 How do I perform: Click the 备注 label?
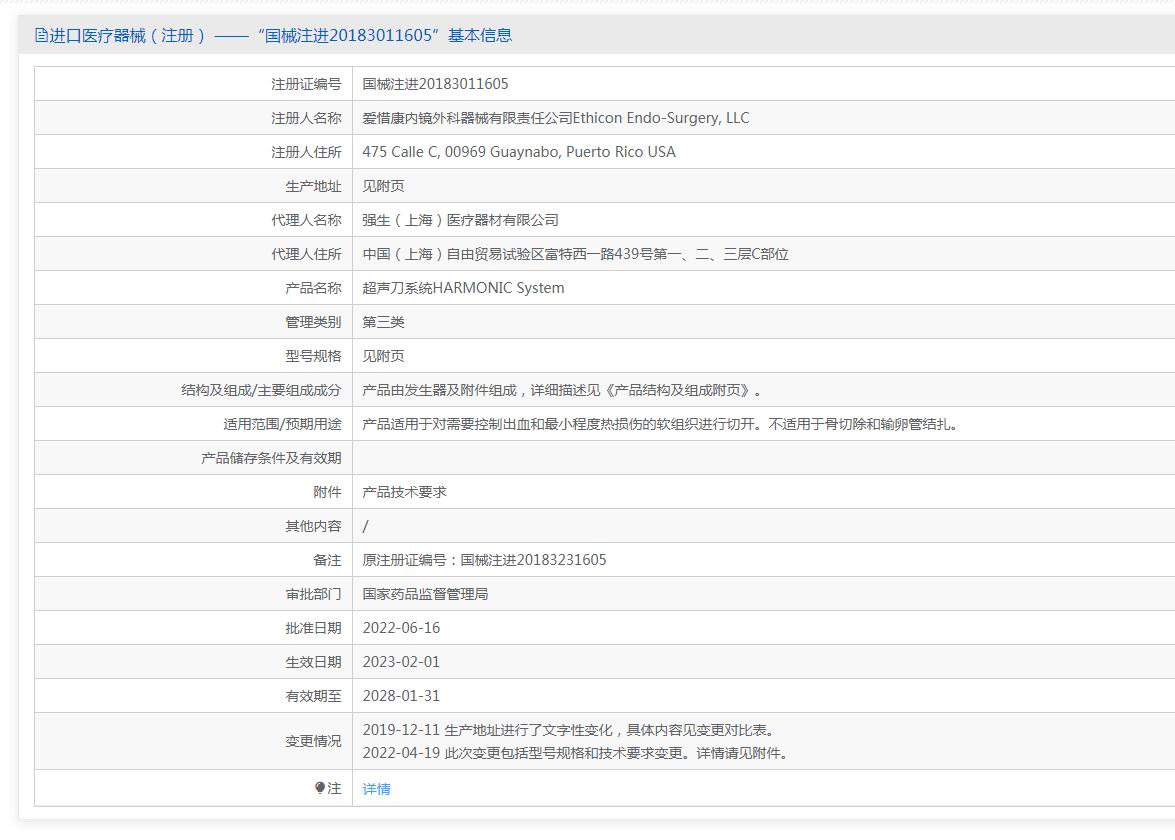pos(327,560)
